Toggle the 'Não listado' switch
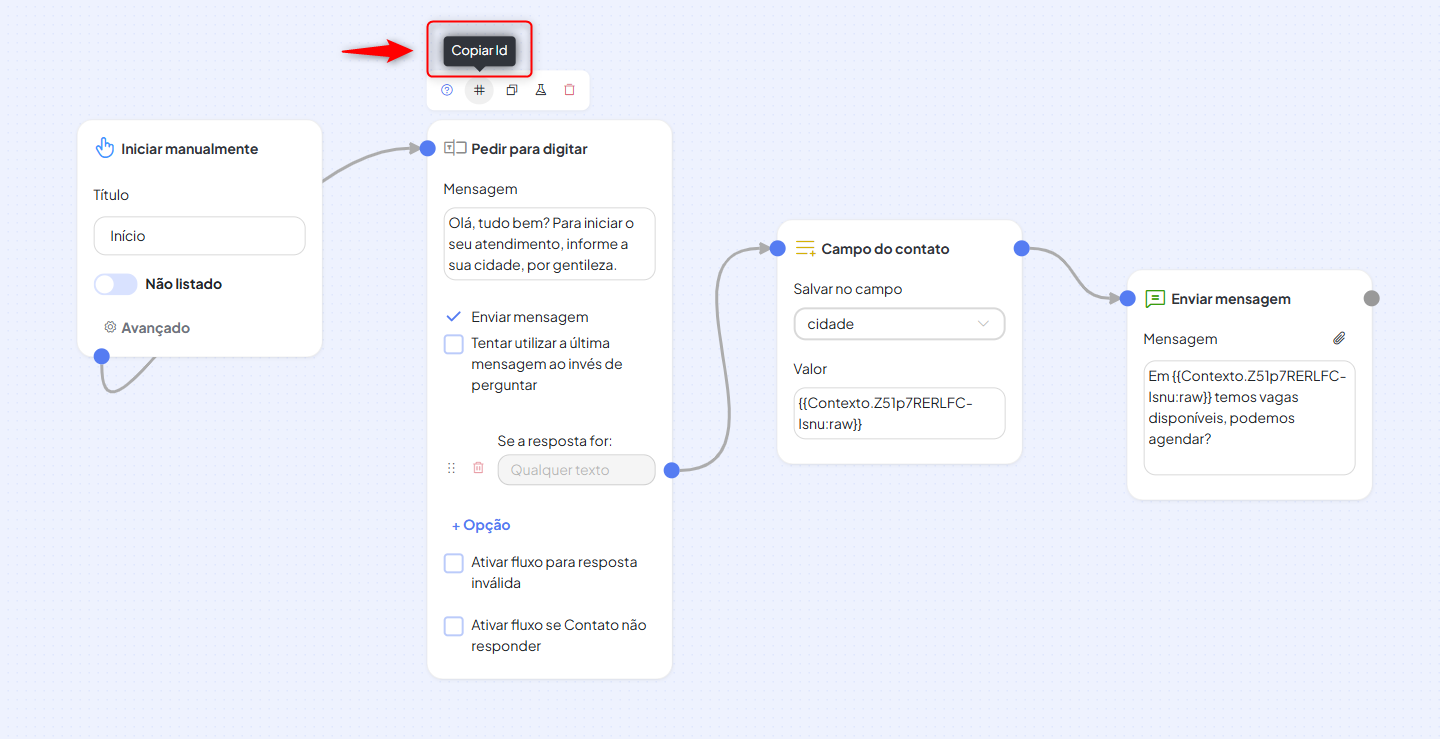This screenshot has height=739, width=1440. (116, 284)
